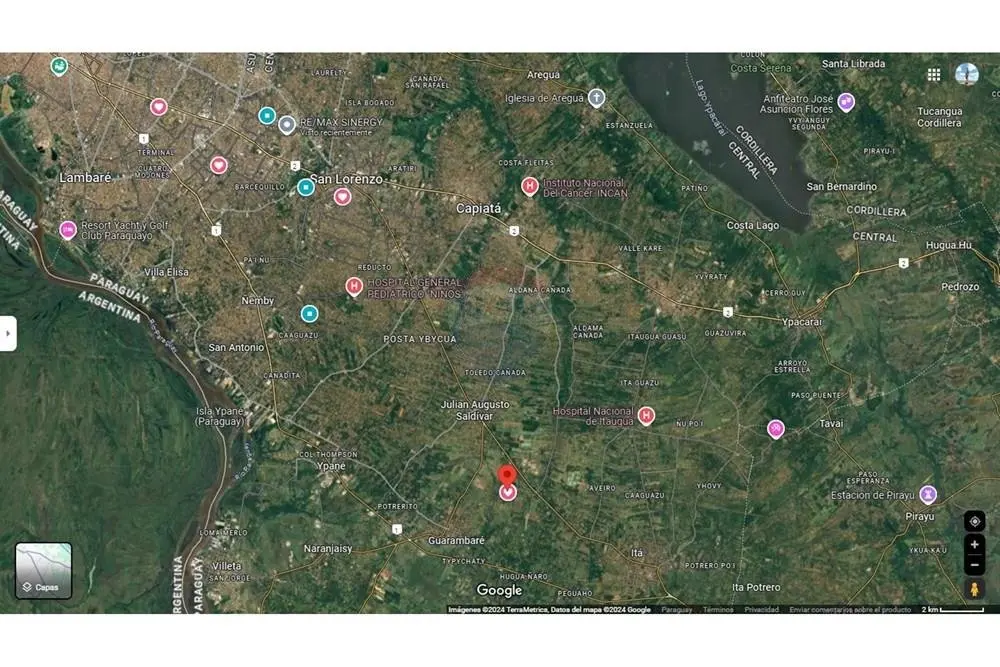Open the Capas layers thumbnail
Image resolution: width=1000 pixels, height=667 pixels.
[43, 571]
